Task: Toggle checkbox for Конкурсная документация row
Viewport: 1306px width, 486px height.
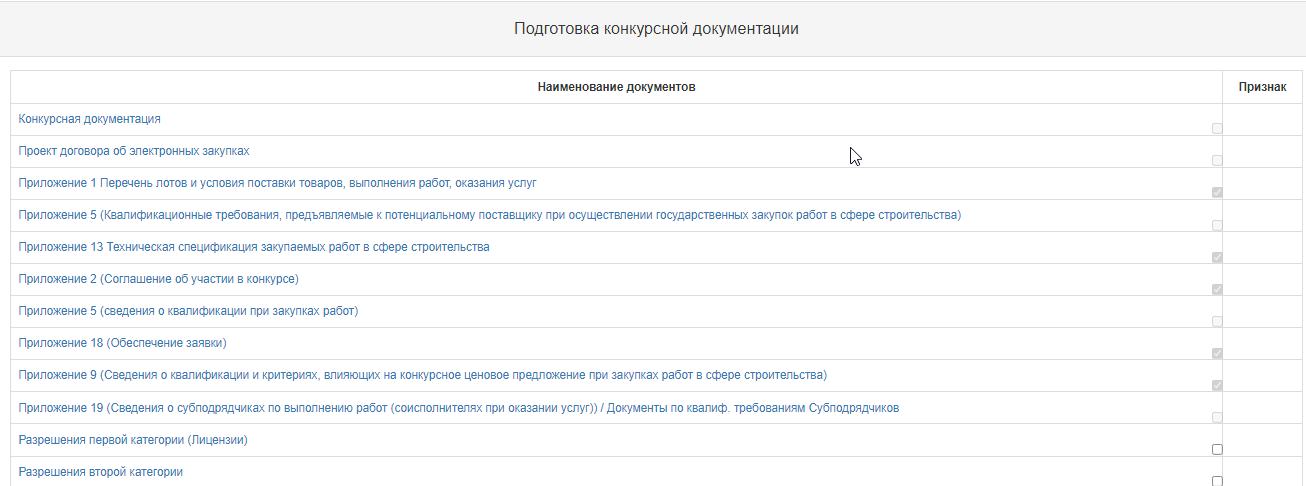Action: (1217, 128)
